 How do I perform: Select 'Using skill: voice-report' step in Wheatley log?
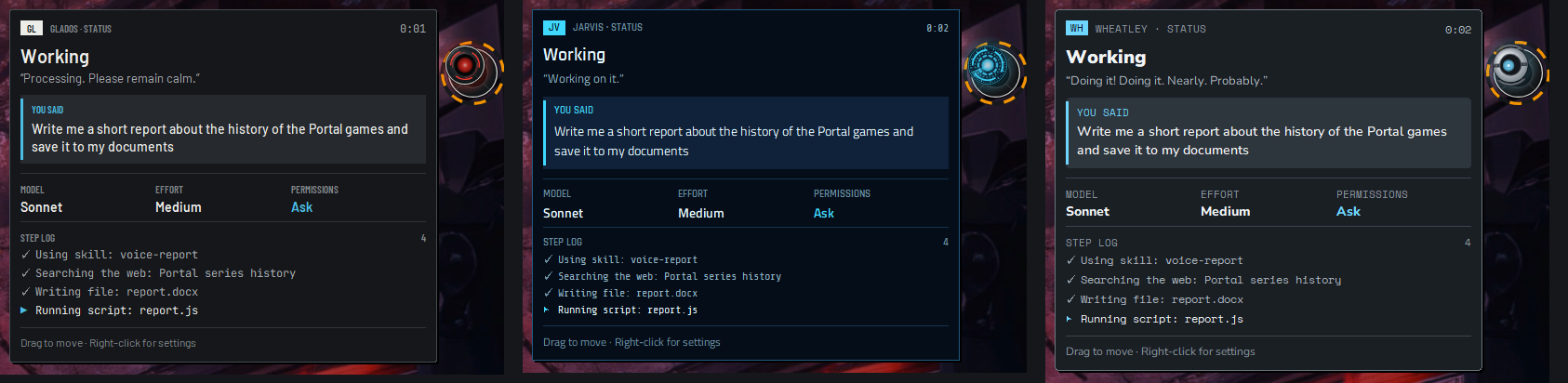1154,261
